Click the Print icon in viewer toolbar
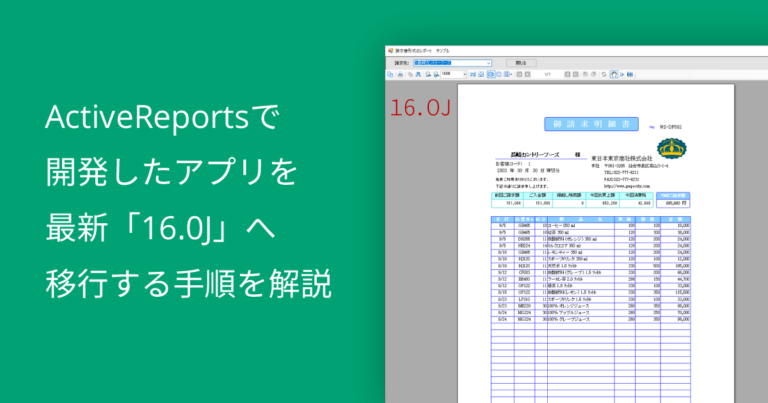 [x=400, y=74]
